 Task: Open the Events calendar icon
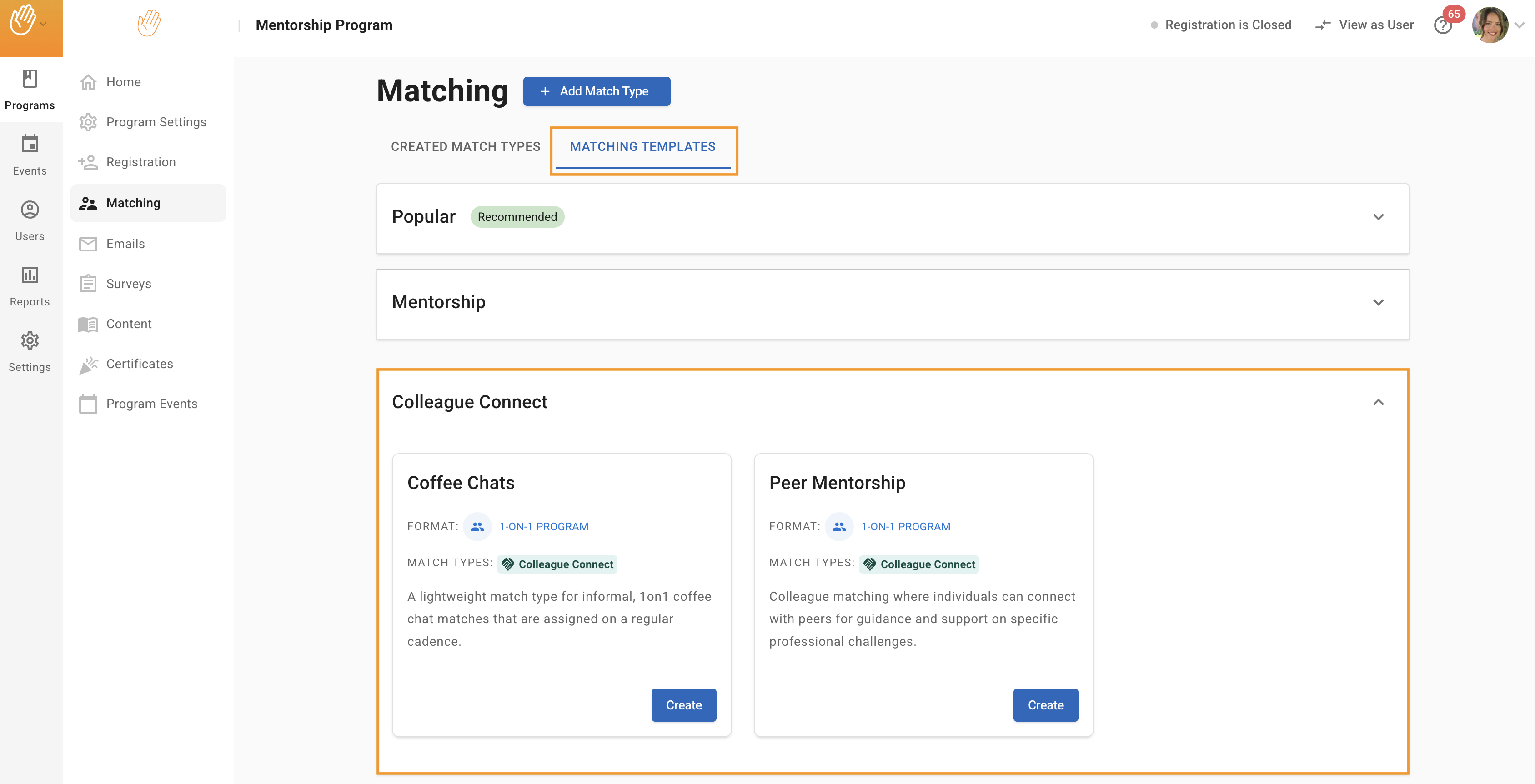click(x=30, y=144)
